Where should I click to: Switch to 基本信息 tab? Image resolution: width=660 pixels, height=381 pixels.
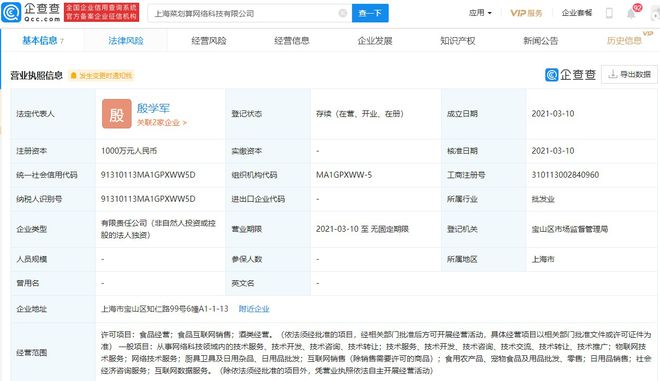[43, 41]
